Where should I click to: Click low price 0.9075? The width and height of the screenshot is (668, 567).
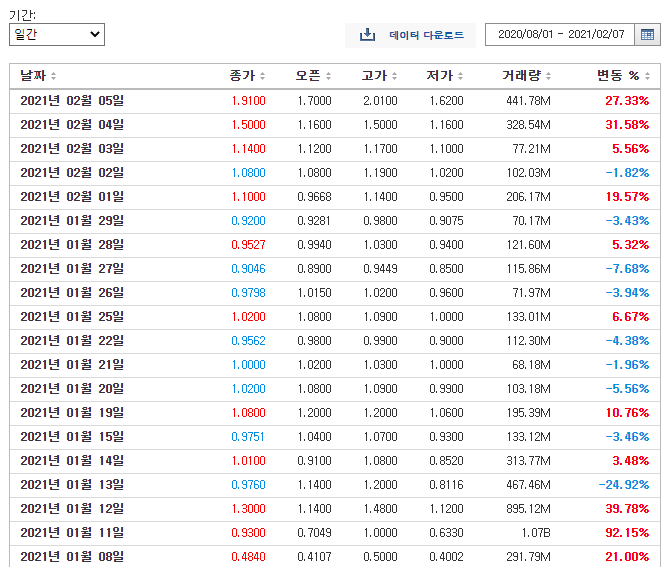tap(446, 221)
